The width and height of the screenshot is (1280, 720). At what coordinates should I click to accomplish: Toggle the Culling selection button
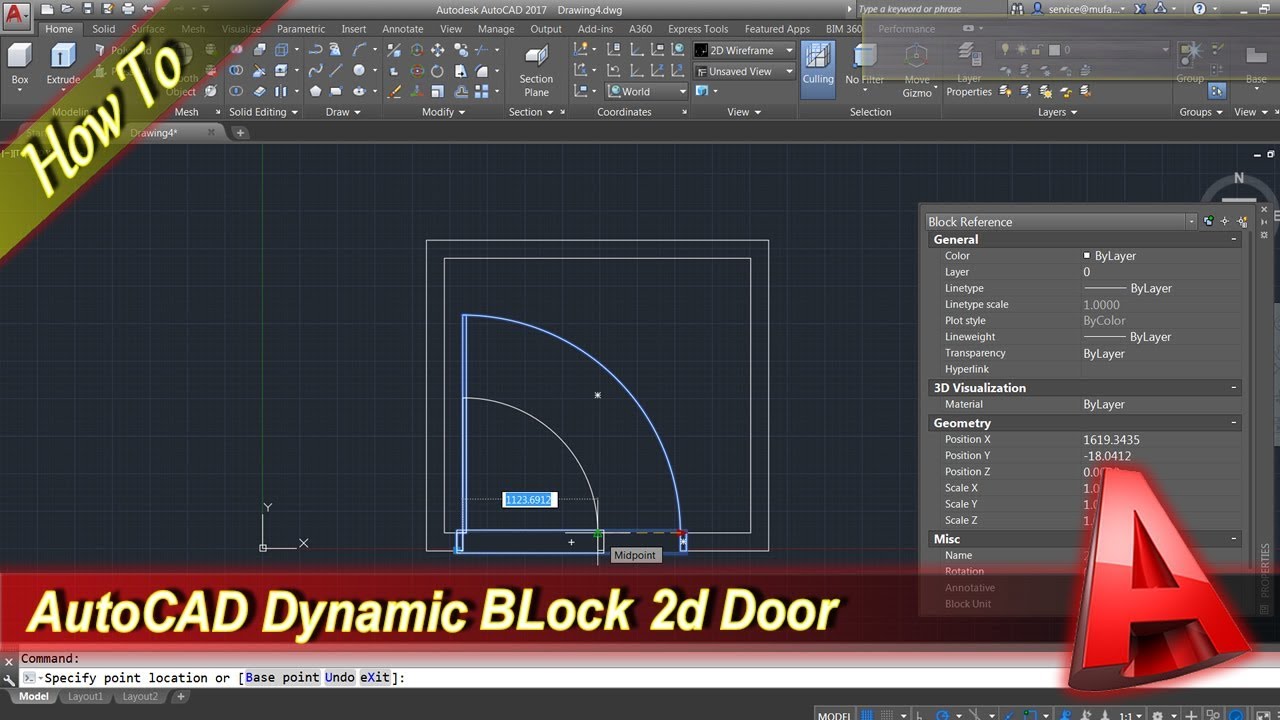click(x=818, y=69)
